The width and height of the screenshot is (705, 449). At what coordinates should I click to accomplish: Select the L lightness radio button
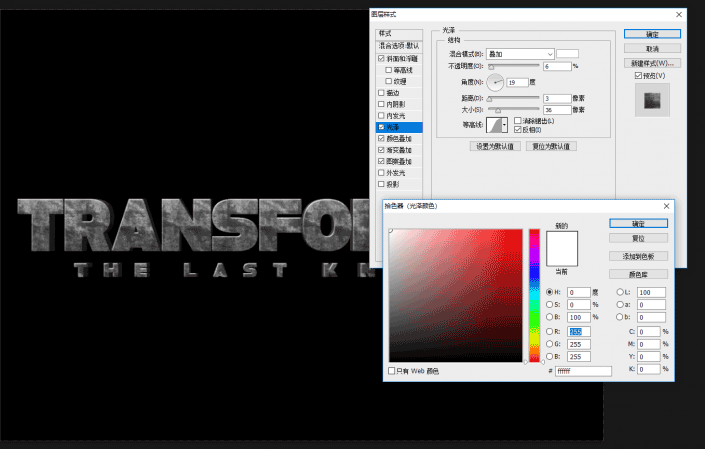point(620,292)
